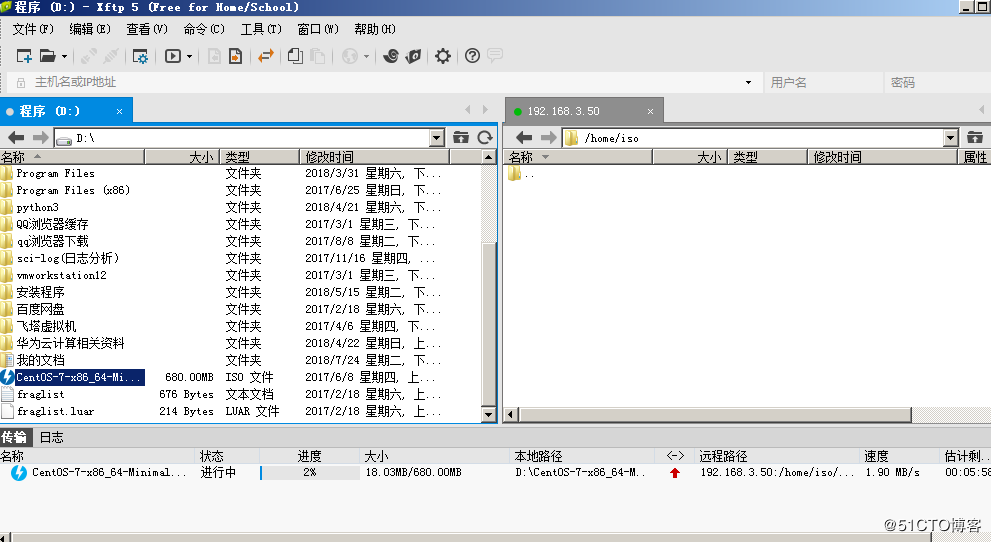Close the 程序 (D:) tab
991x542 pixels.
[x=119, y=111]
